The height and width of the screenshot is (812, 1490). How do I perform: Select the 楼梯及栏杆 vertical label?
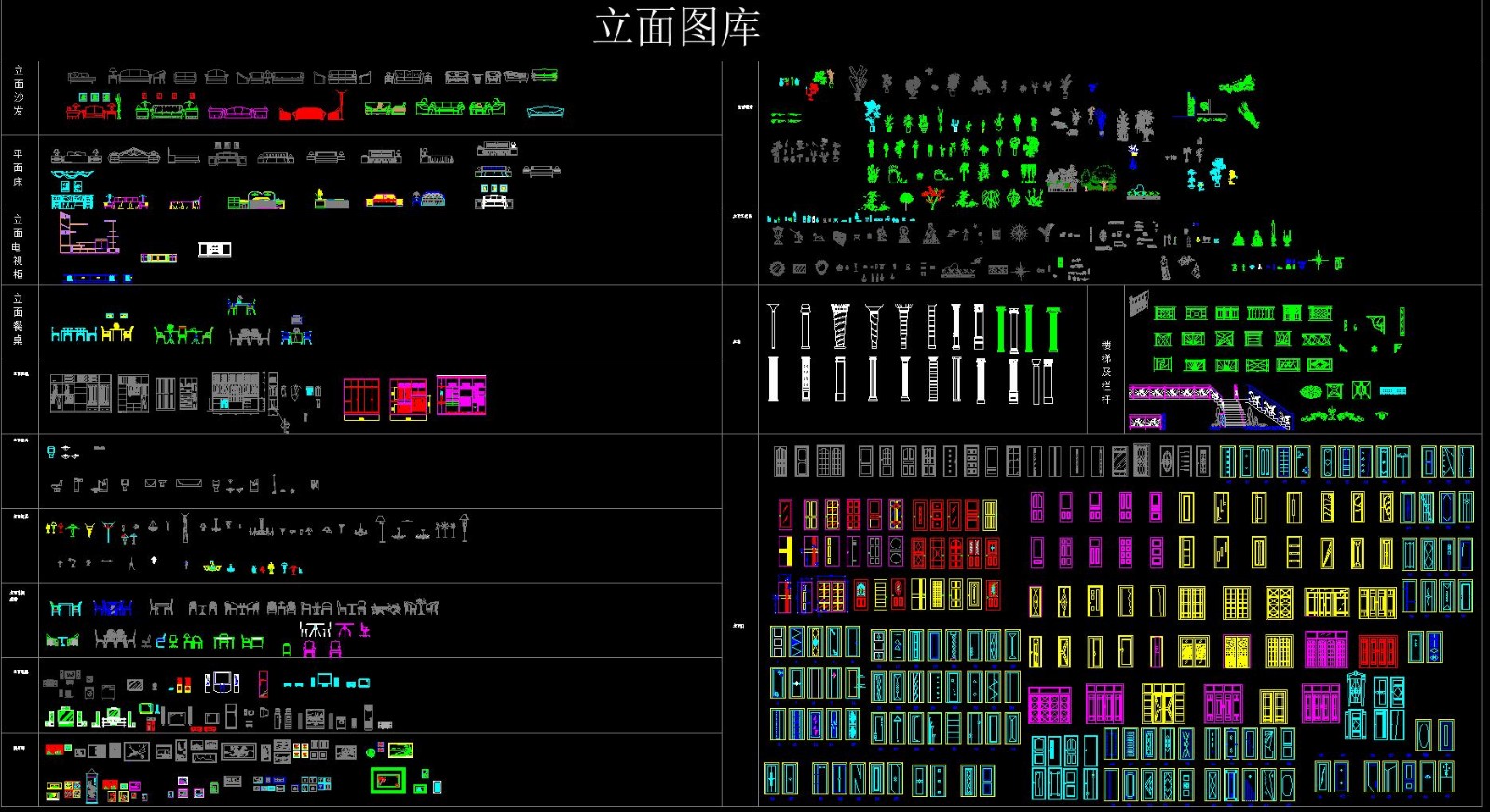(1106, 372)
